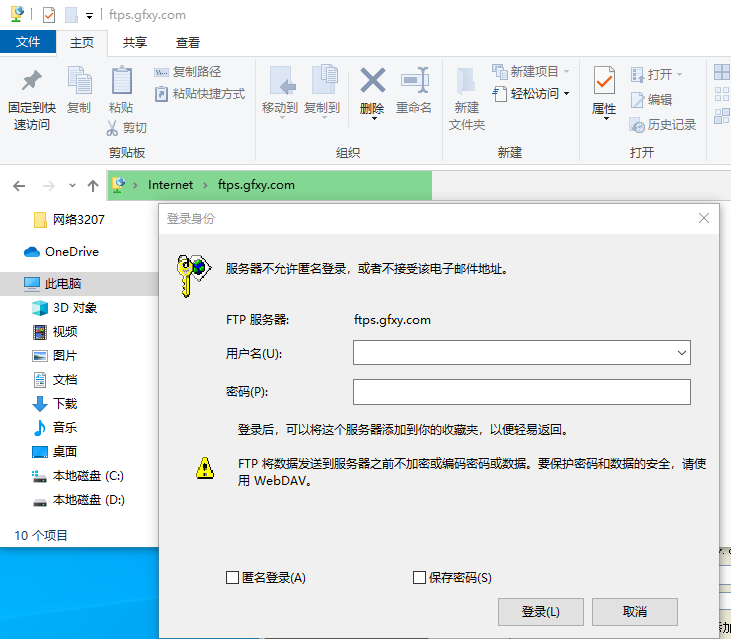The image size is (731, 639).
Task: Click the Copy icon in ribbon
Action: pyautogui.click(x=79, y=82)
